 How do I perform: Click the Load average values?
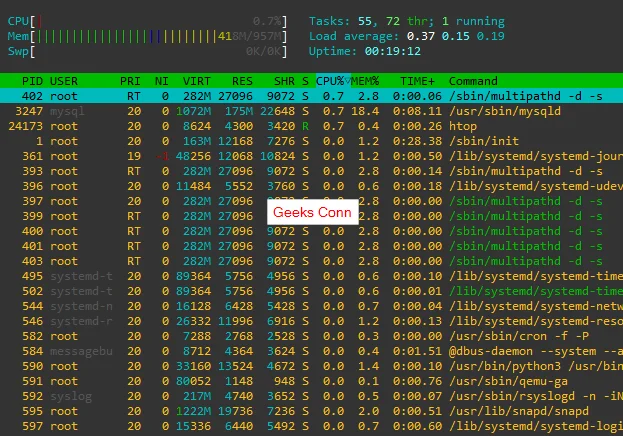point(455,36)
